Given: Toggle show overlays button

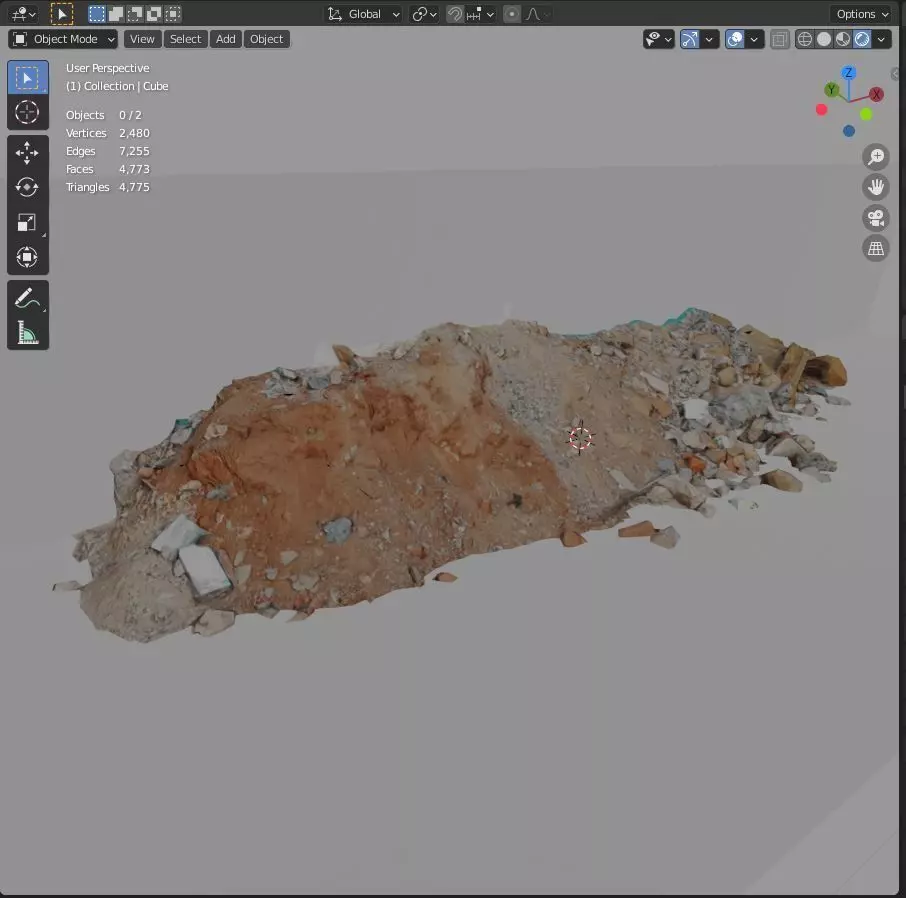Looking at the screenshot, I should click(x=734, y=39).
